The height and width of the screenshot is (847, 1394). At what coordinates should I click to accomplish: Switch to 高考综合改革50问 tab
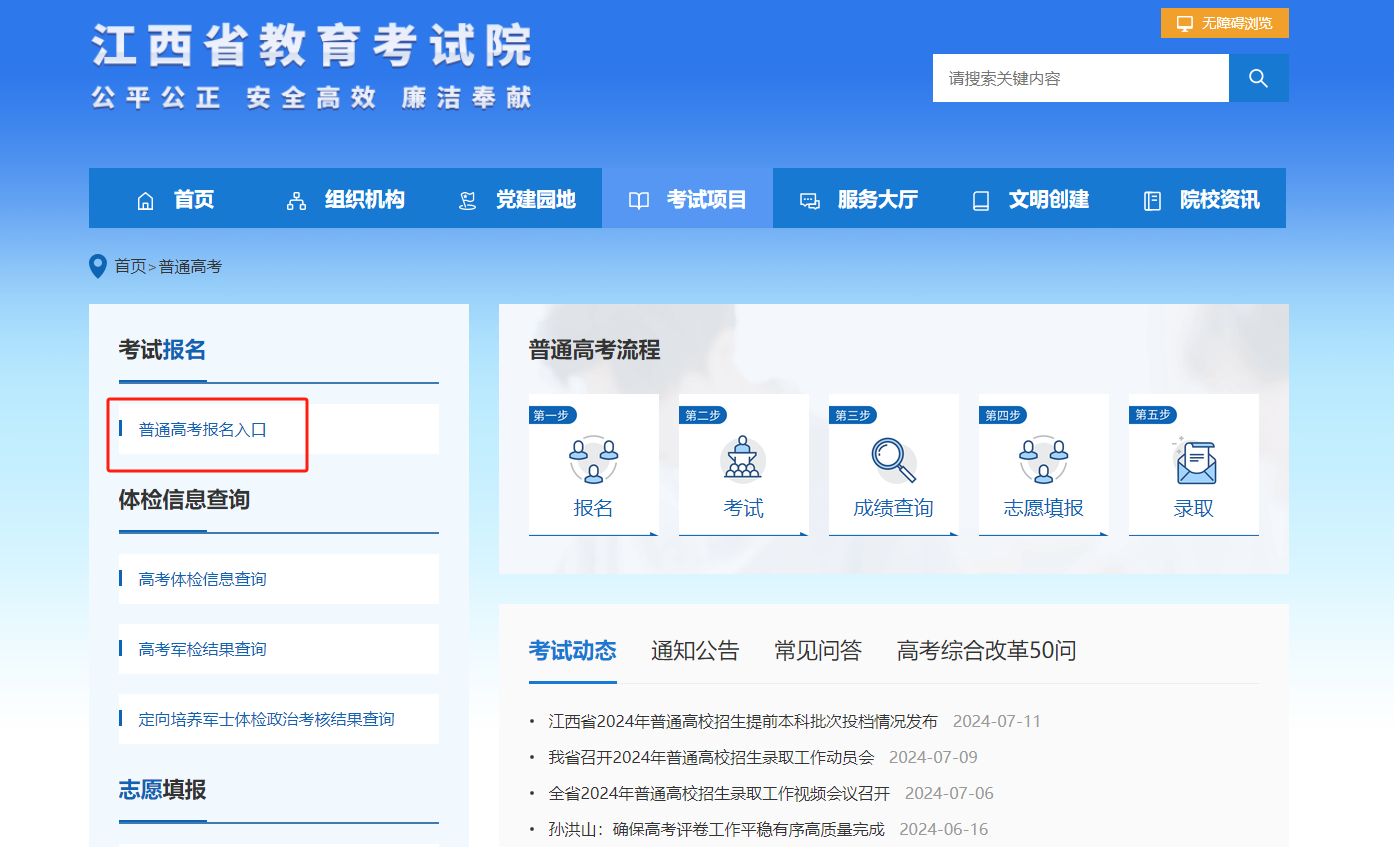click(987, 651)
